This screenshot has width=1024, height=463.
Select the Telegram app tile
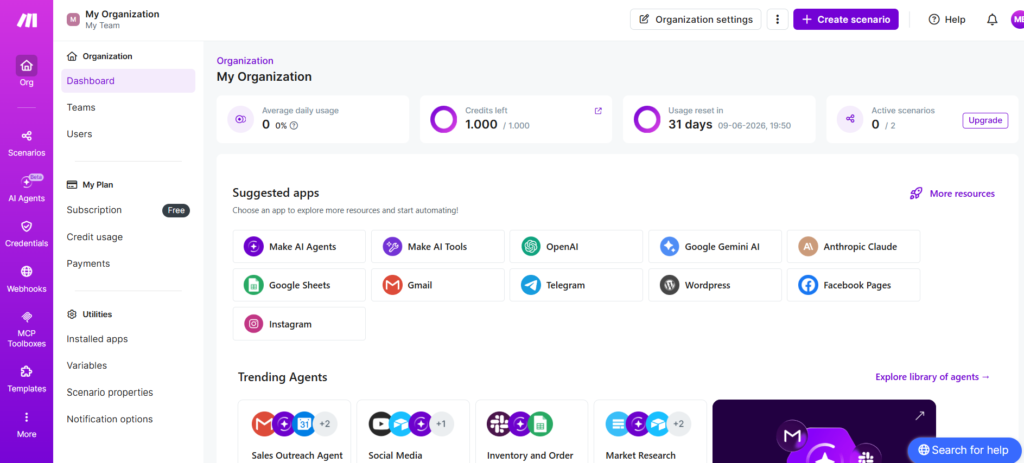(576, 285)
